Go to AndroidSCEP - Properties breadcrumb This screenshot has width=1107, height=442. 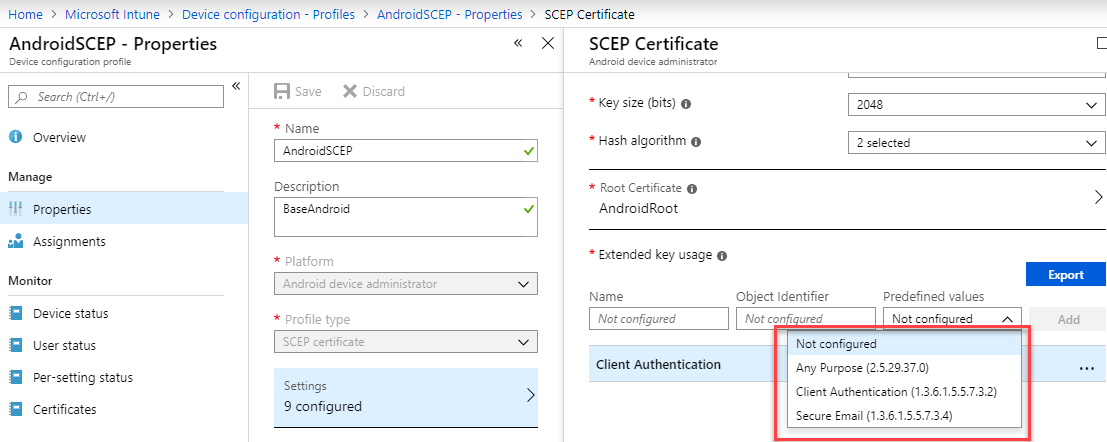pos(450,13)
